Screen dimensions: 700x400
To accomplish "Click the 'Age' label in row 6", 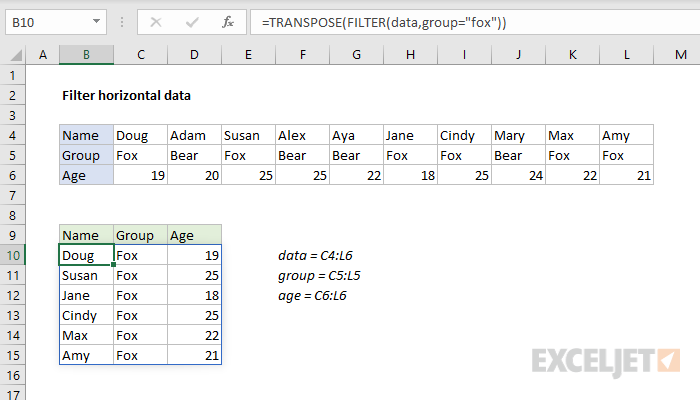I will click(87, 175).
